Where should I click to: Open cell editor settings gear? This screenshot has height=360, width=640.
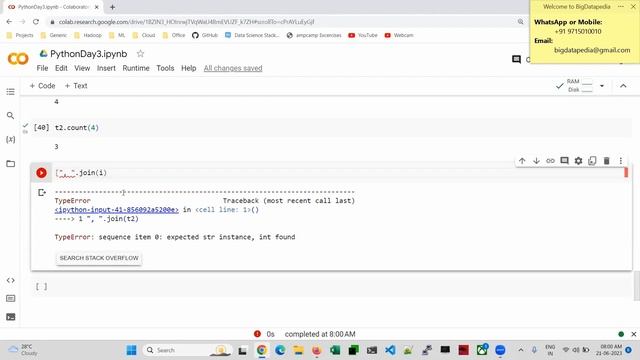coord(578,161)
